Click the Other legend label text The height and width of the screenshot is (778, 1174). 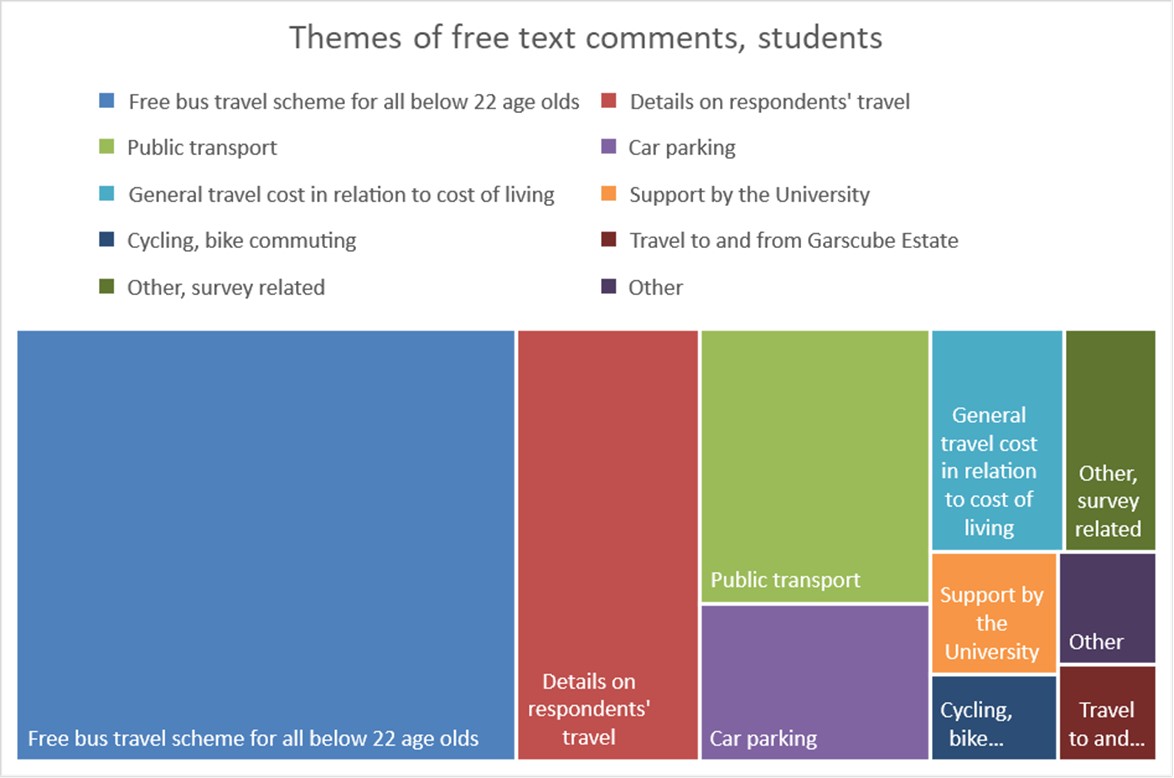pyautogui.click(x=655, y=288)
